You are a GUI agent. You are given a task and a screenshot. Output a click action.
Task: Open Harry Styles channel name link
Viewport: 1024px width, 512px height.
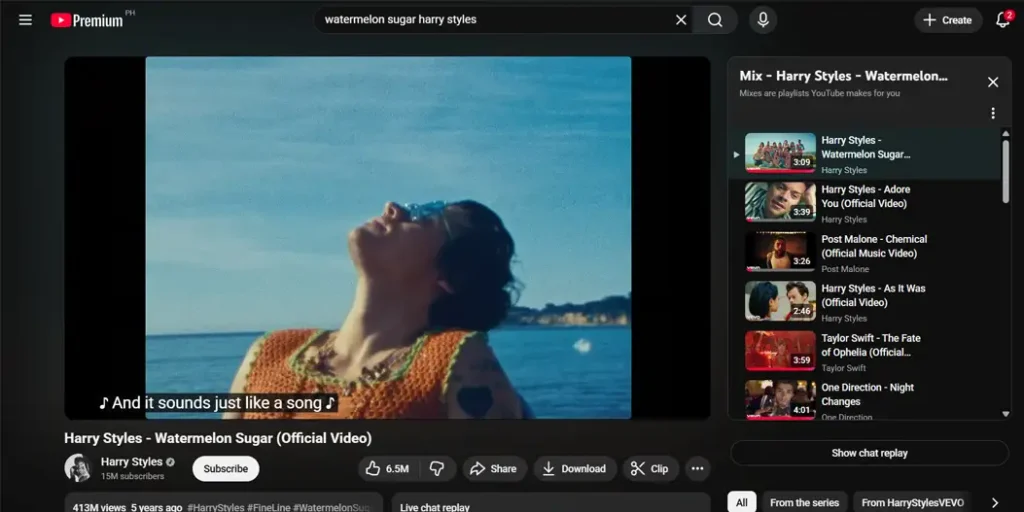click(x=131, y=462)
